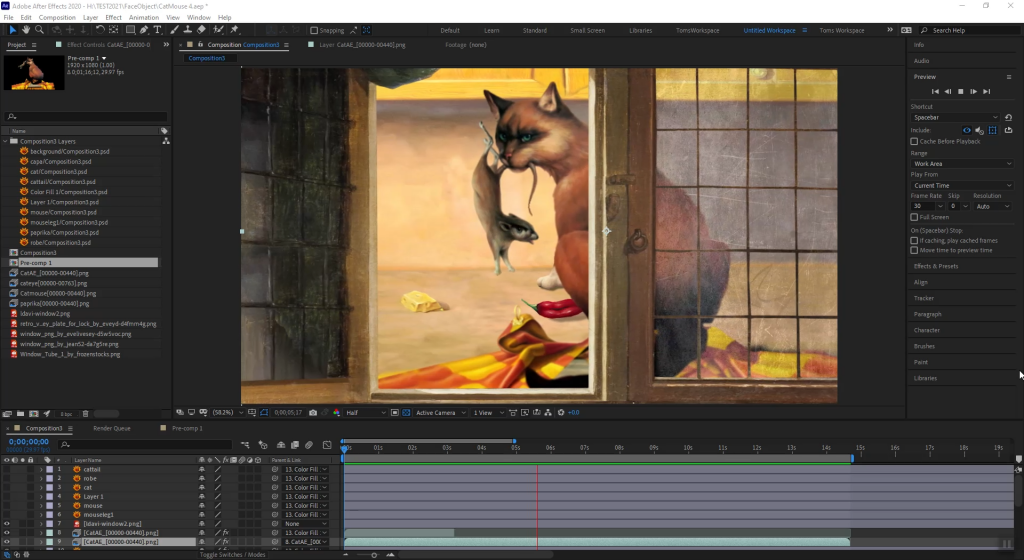
Task: Open viewer magnification 58.2% dropdown
Action: (x=227, y=412)
